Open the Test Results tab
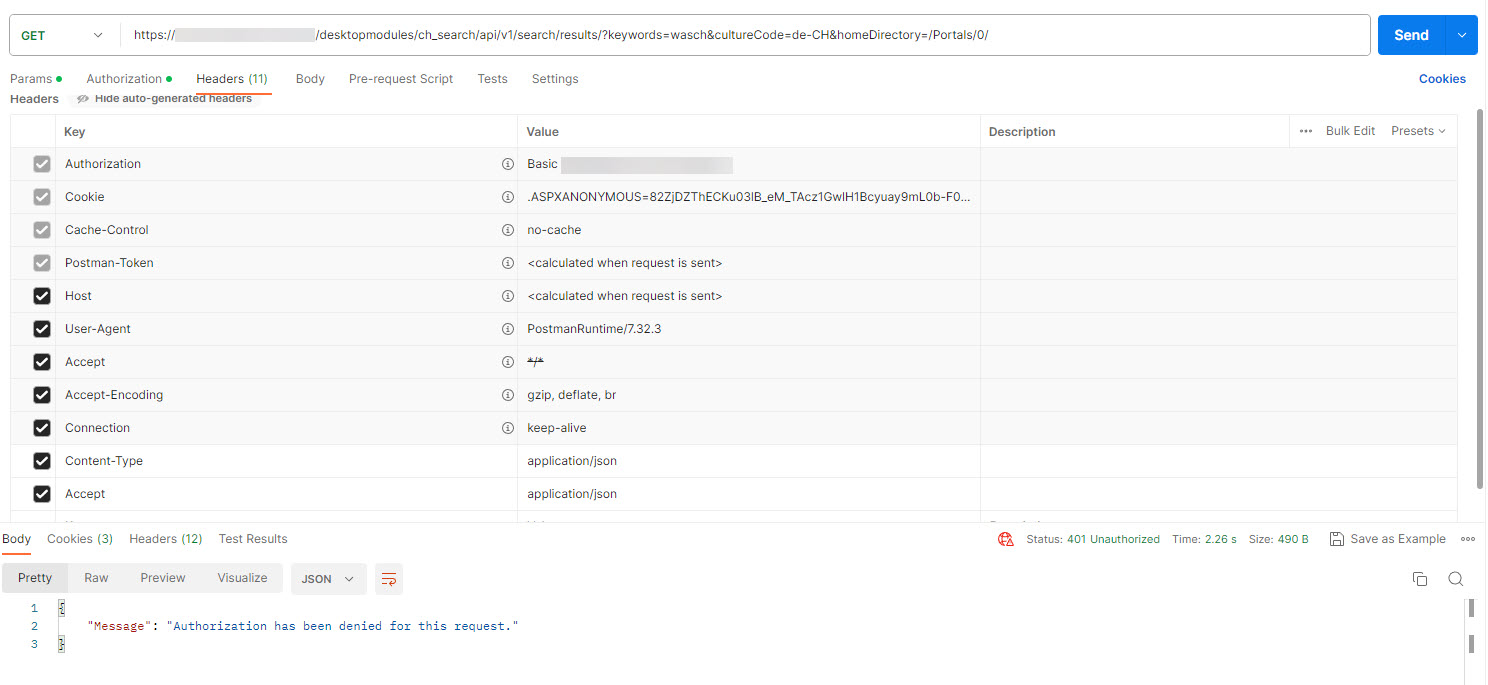The image size is (1488, 685). 253,539
